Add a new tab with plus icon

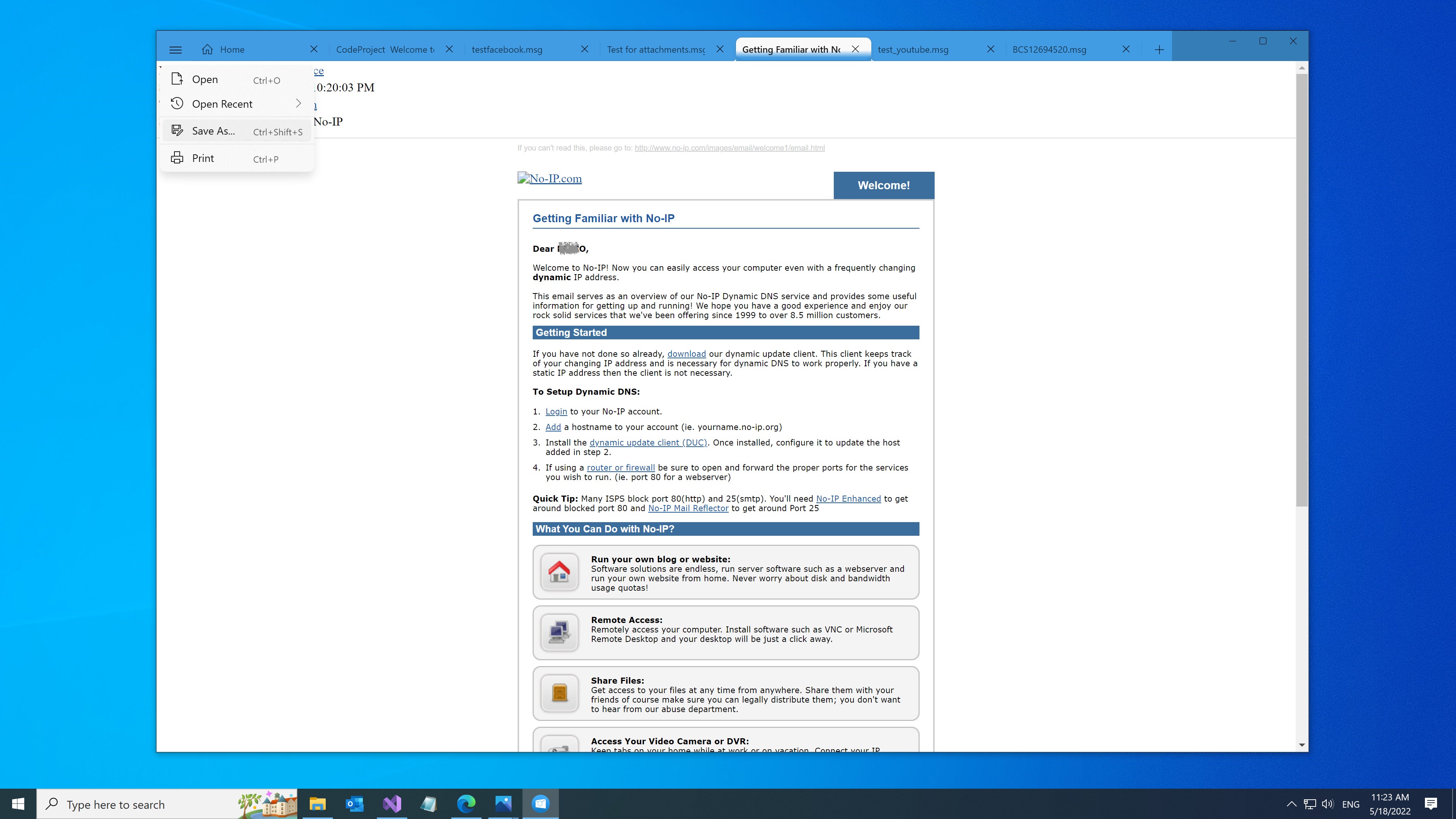pos(1159,50)
